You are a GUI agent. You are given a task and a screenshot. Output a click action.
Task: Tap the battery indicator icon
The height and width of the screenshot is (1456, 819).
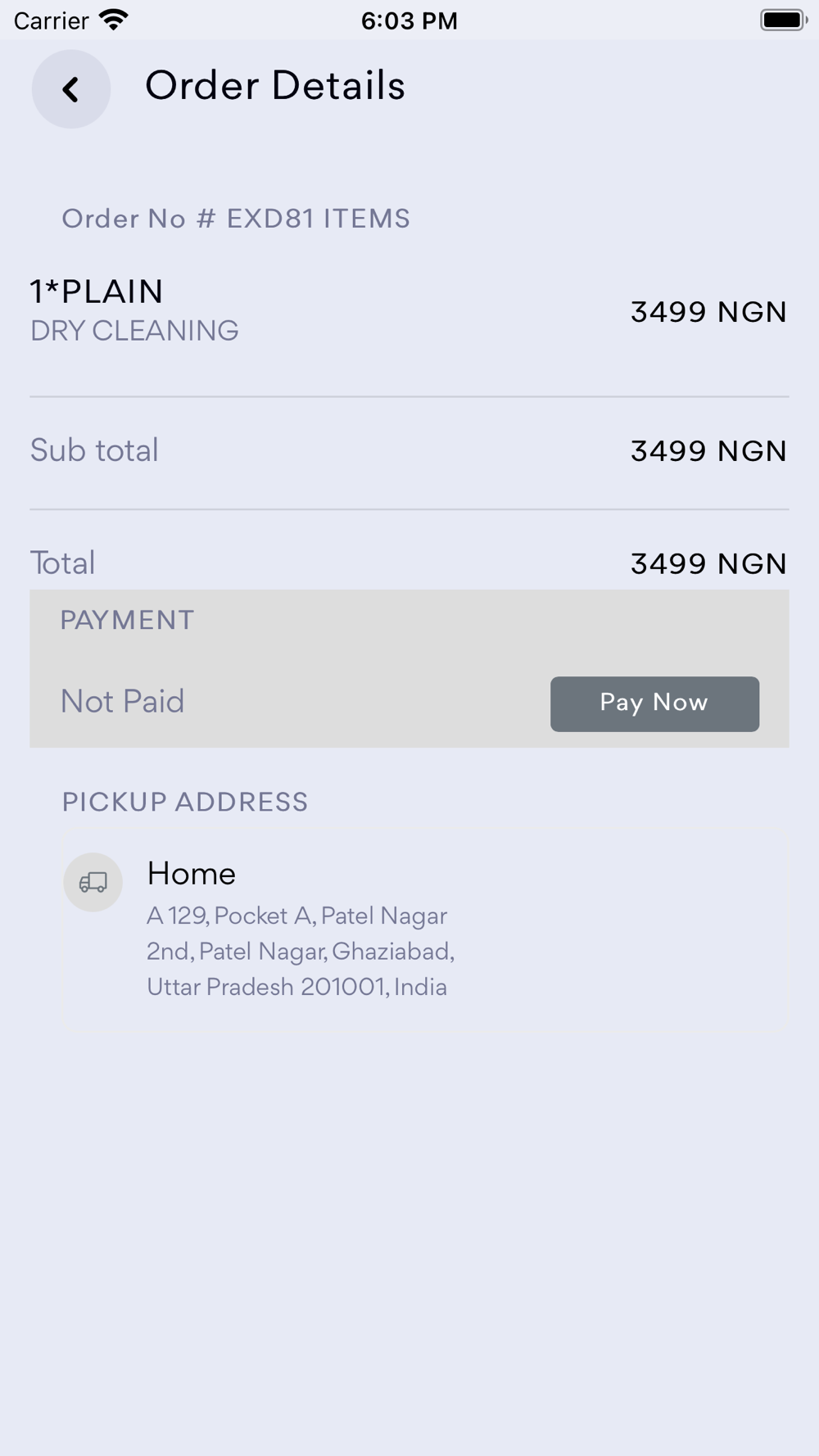point(783,20)
